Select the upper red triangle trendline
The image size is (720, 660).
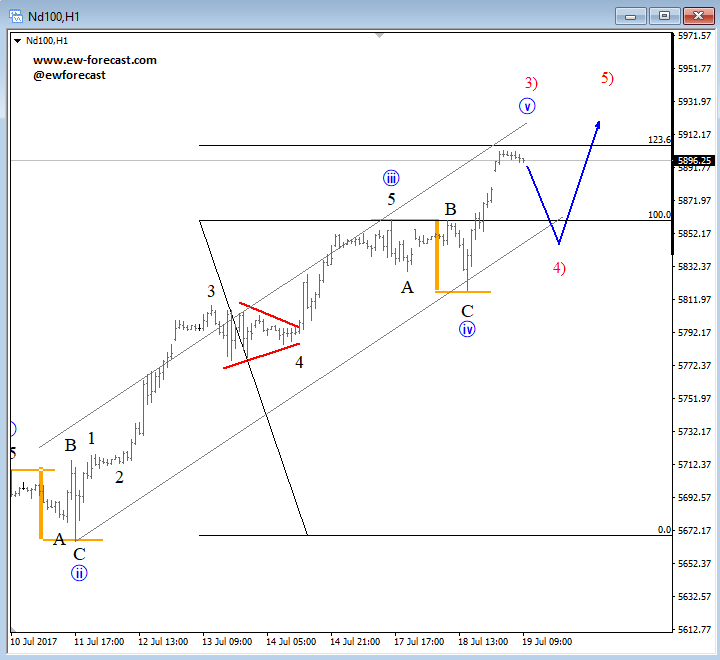pyautogui.click(x=269, y=314)
